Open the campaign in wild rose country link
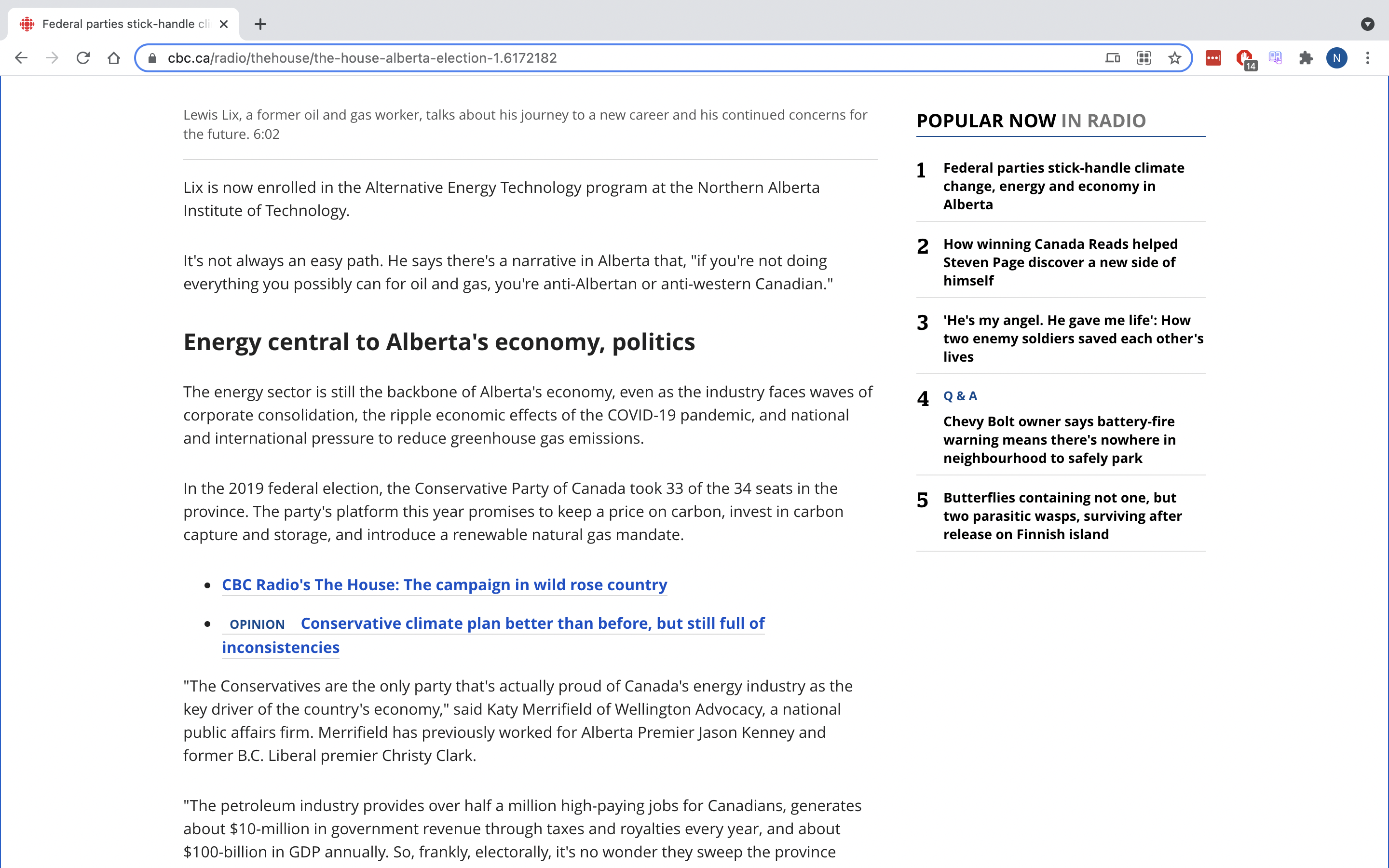The image size is (1389, 868). pyautogui.click(x=444, y=584)
